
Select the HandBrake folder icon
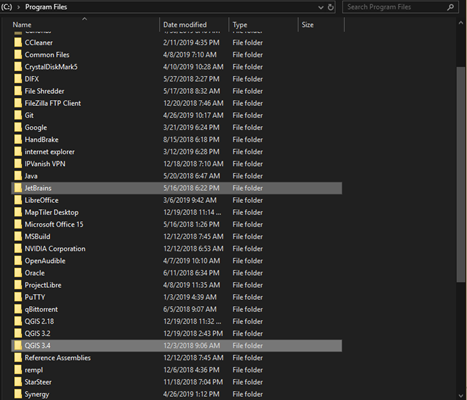18,139
